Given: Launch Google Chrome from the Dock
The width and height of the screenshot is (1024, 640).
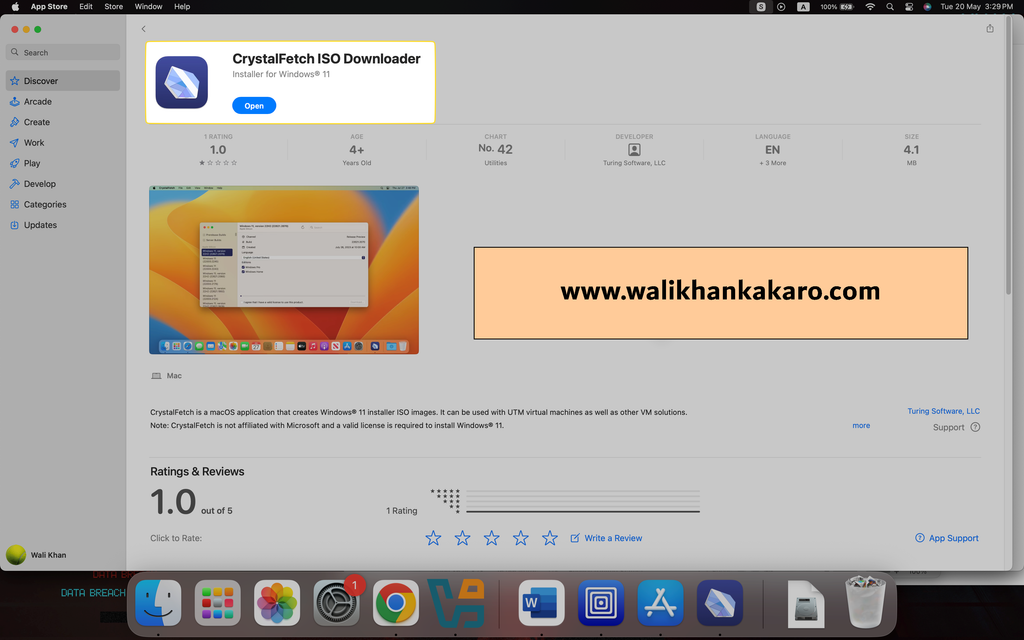Looking at the screenshot, I should (396, 603).
